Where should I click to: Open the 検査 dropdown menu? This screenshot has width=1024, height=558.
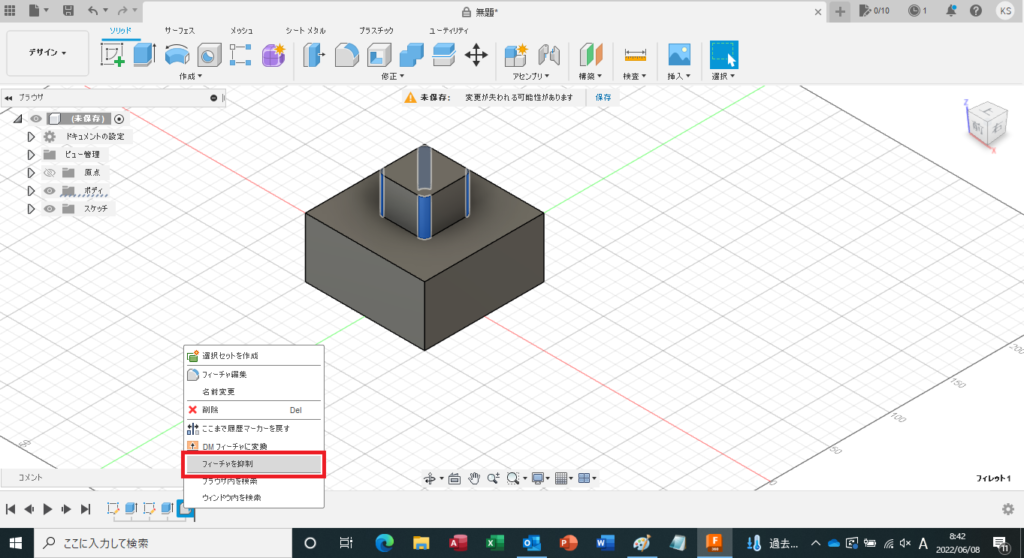pyautogui.click(x=635, y=76)
